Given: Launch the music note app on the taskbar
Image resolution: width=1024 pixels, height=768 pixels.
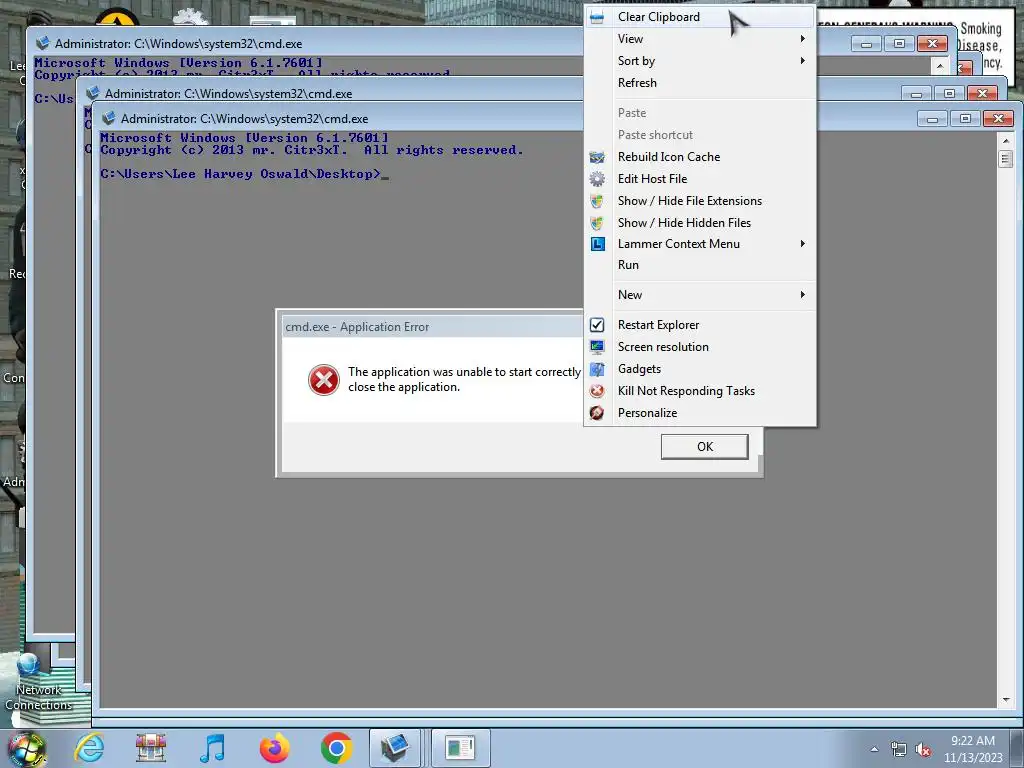Looking at the screenshot, I should tap(212, 748).
